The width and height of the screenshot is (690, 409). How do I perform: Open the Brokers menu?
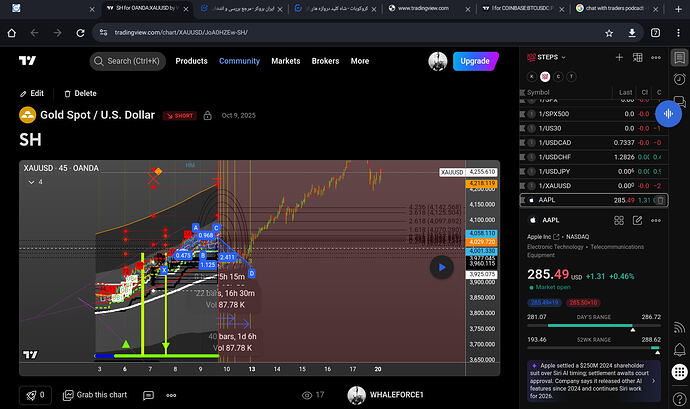325,61
